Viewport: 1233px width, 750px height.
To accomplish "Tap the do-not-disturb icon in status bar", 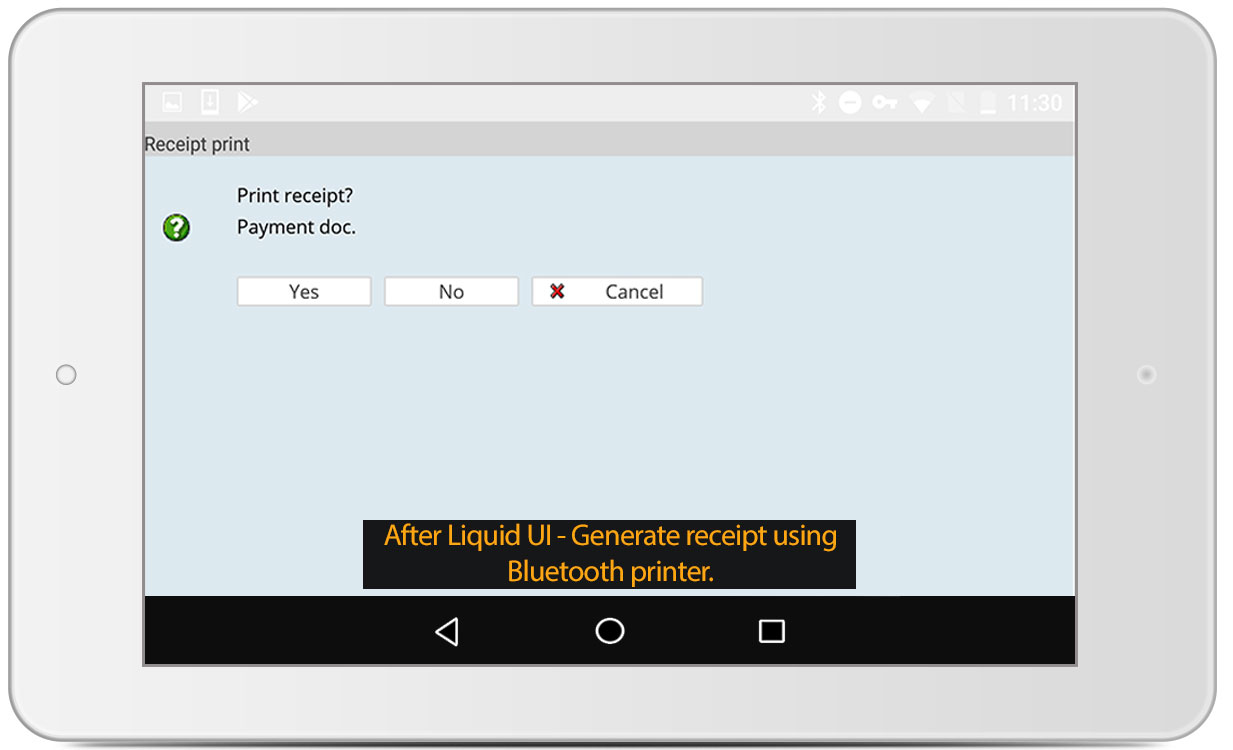I will pyautogui.click(x=850, y=103).
